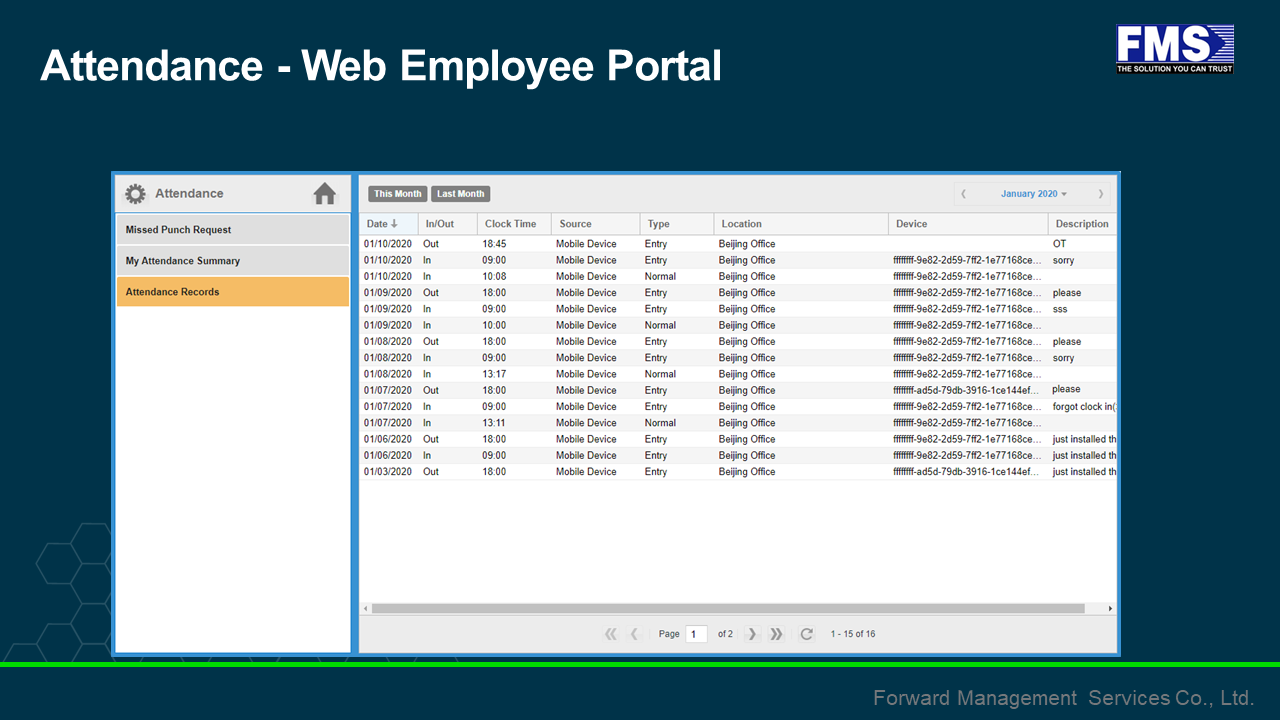Click the 'sorry' description in 01/10/2020 row
Image resolution: width=1280 pixels, height=720 pixels.
click(1063, 260)
